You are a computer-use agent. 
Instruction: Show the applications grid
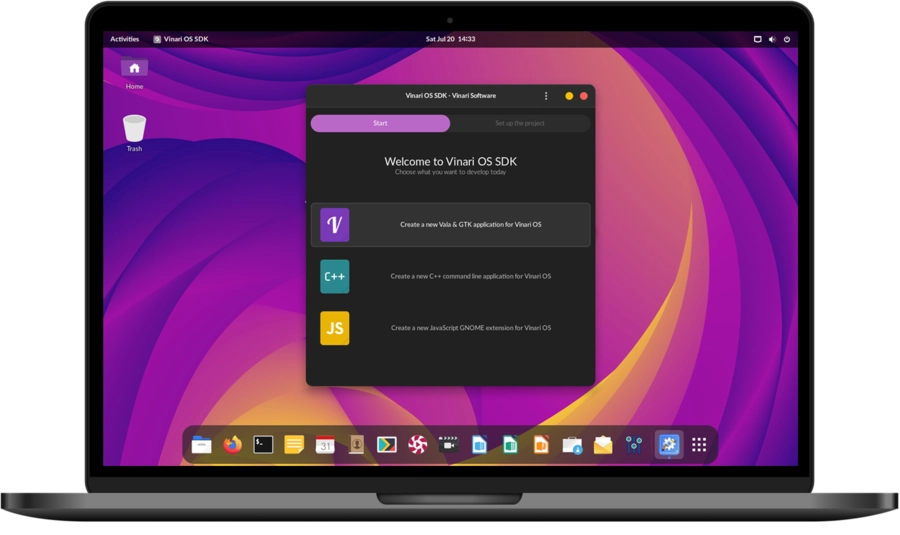699,444
